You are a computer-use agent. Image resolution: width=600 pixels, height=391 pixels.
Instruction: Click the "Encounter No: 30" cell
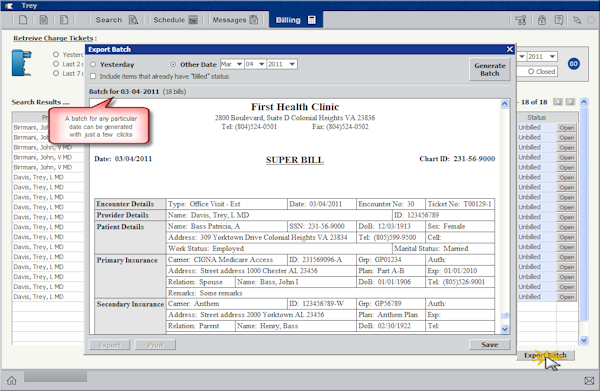click(390, 204)
